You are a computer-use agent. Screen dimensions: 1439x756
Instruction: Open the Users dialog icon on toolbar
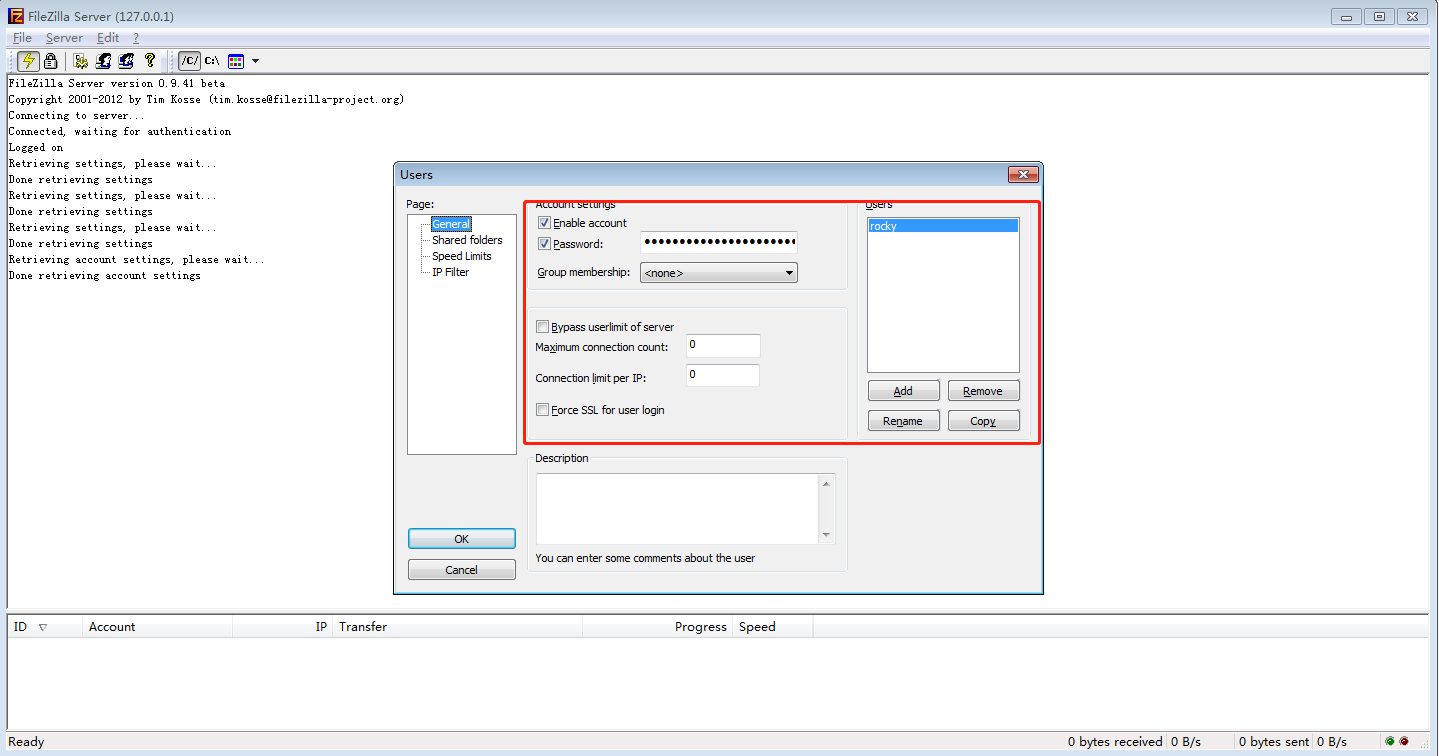click(103, 61)
